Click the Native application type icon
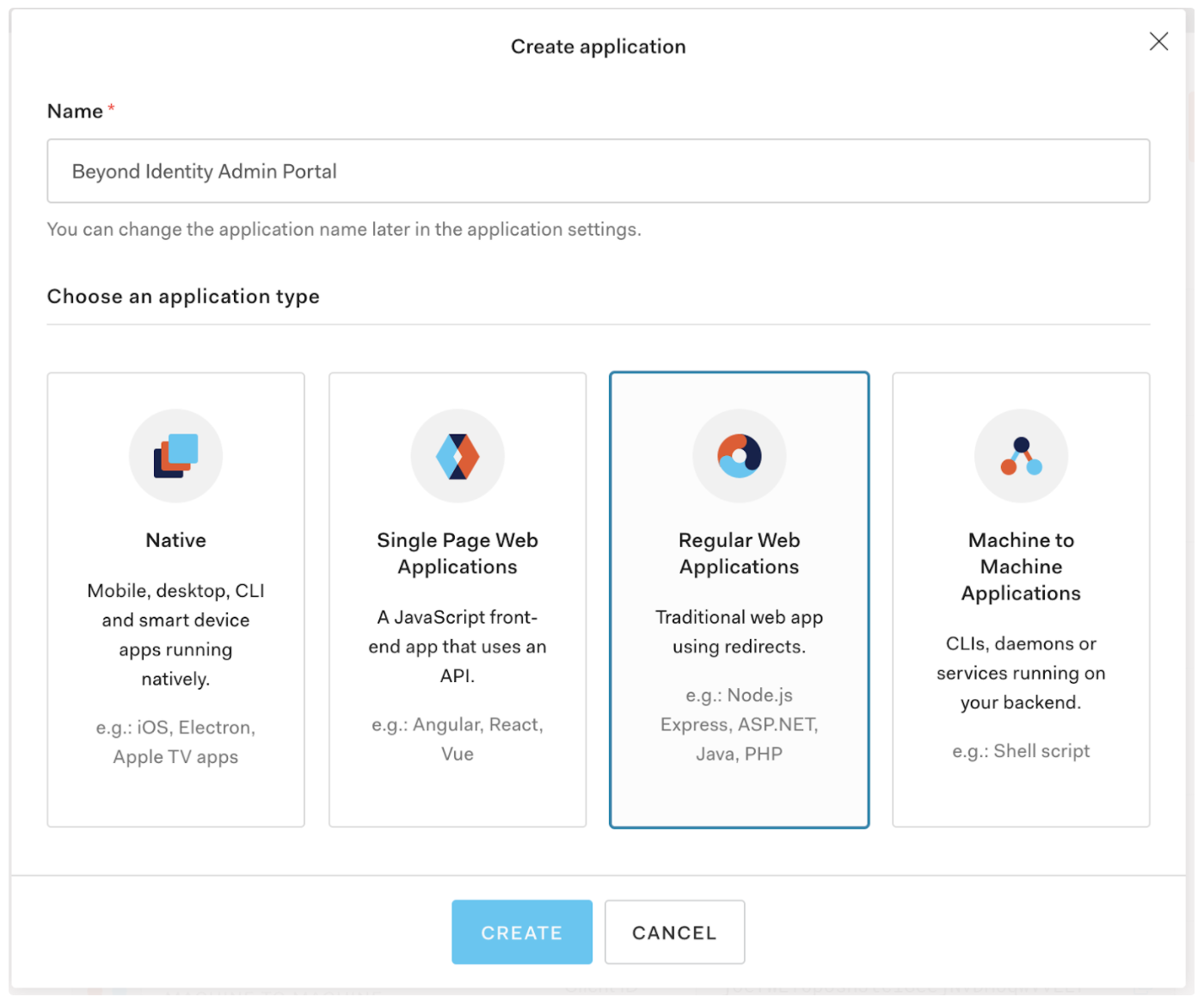 (x=175, y=456)
